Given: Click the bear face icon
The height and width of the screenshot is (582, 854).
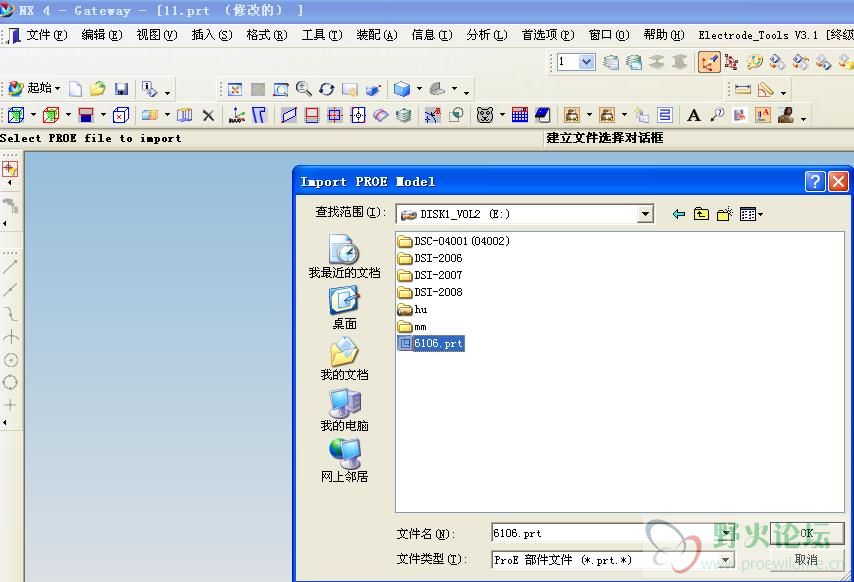Looking at the screenshot, I should pos(484,115).
